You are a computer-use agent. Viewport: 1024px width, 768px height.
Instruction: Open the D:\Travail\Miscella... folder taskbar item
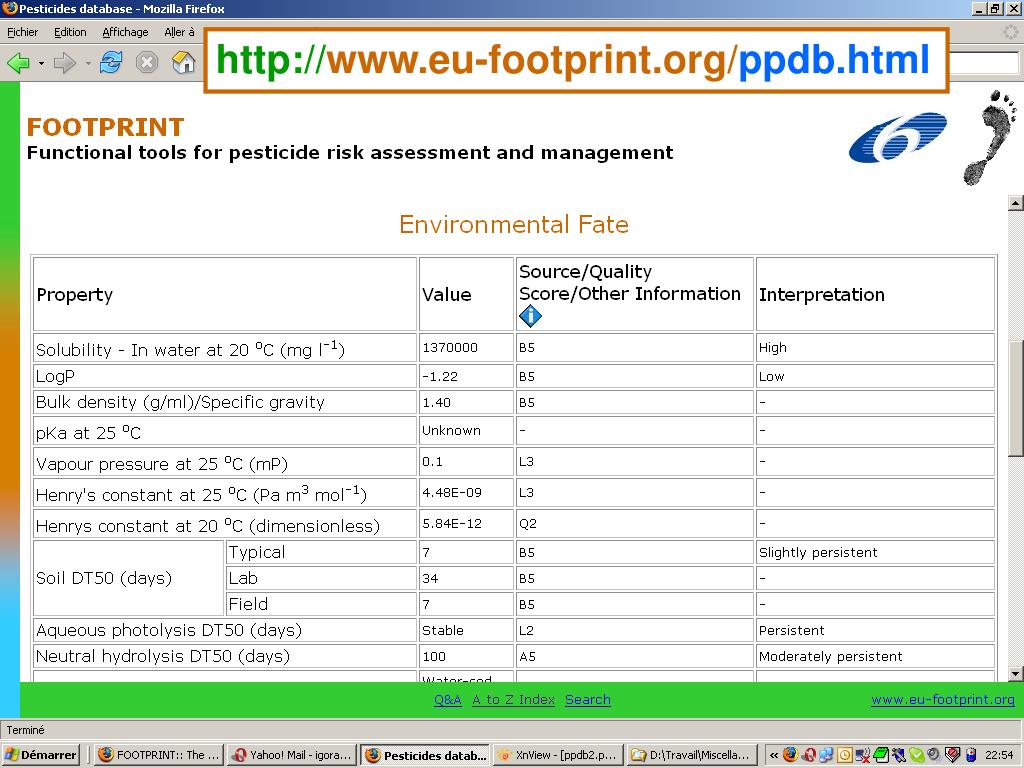[x=692, y=755]
